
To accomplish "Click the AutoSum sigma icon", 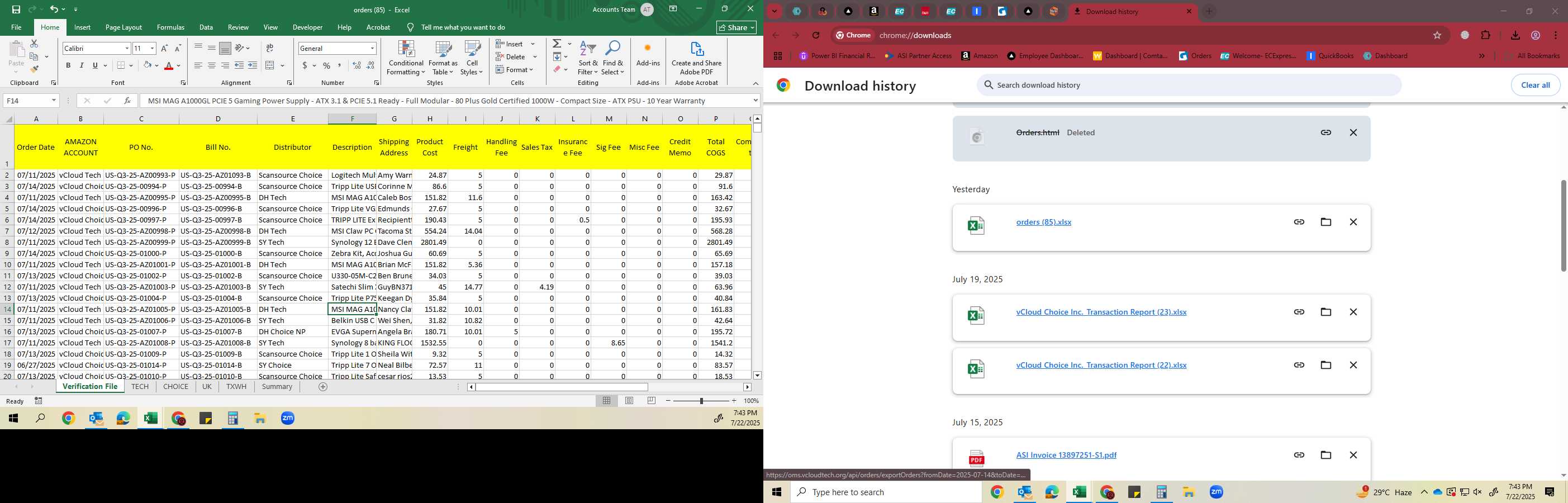I will pyautogui.click(x=557, y=44).
